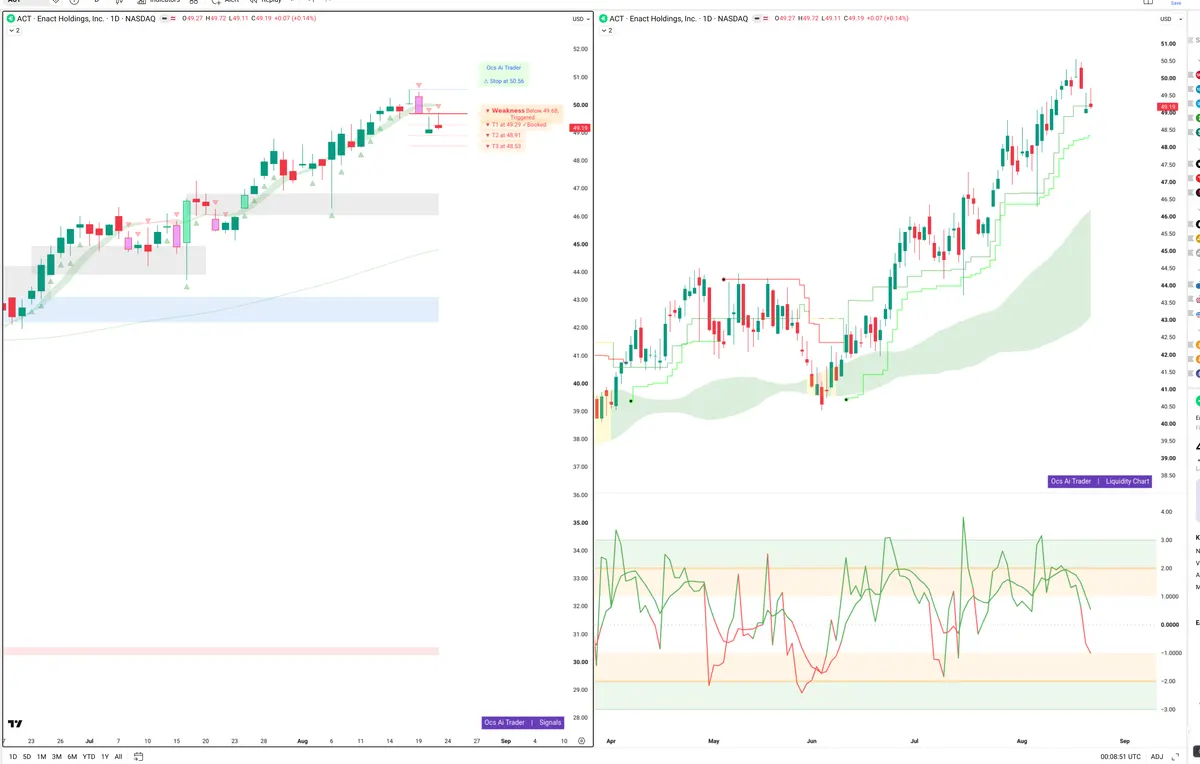The image size is (1200, 764).
Task: Select the YTD time range
Action: tap(89, 757)
